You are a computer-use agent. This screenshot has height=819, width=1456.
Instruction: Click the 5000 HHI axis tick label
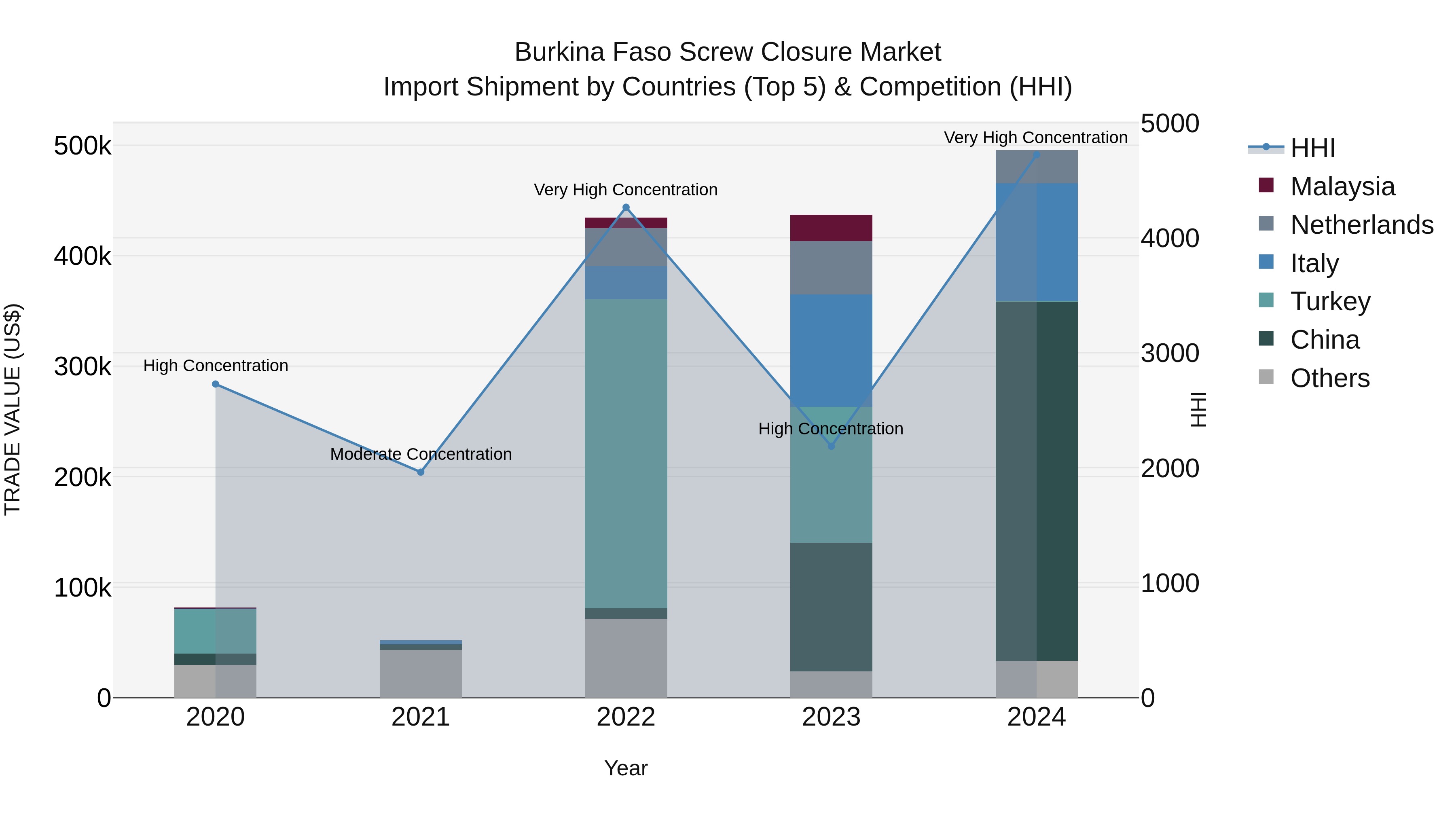1170,123
